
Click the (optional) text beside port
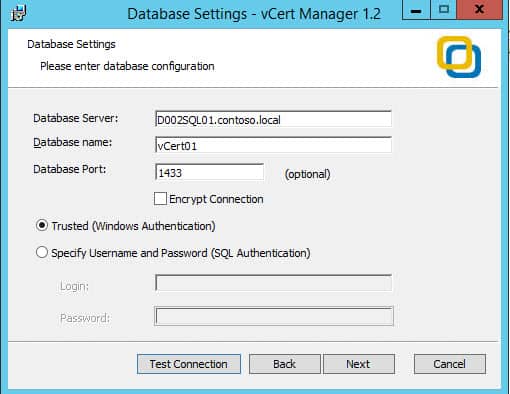coord(307,174)
